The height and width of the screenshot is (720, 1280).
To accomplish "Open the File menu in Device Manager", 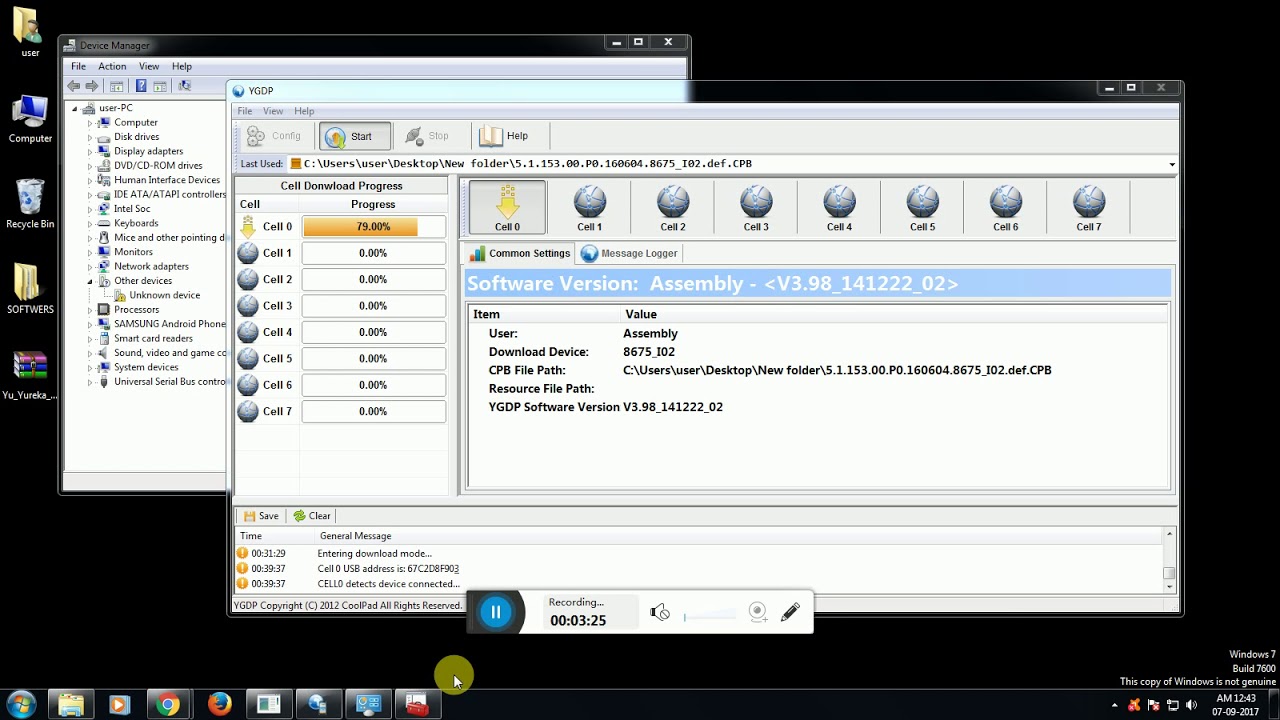I will 78,66.
